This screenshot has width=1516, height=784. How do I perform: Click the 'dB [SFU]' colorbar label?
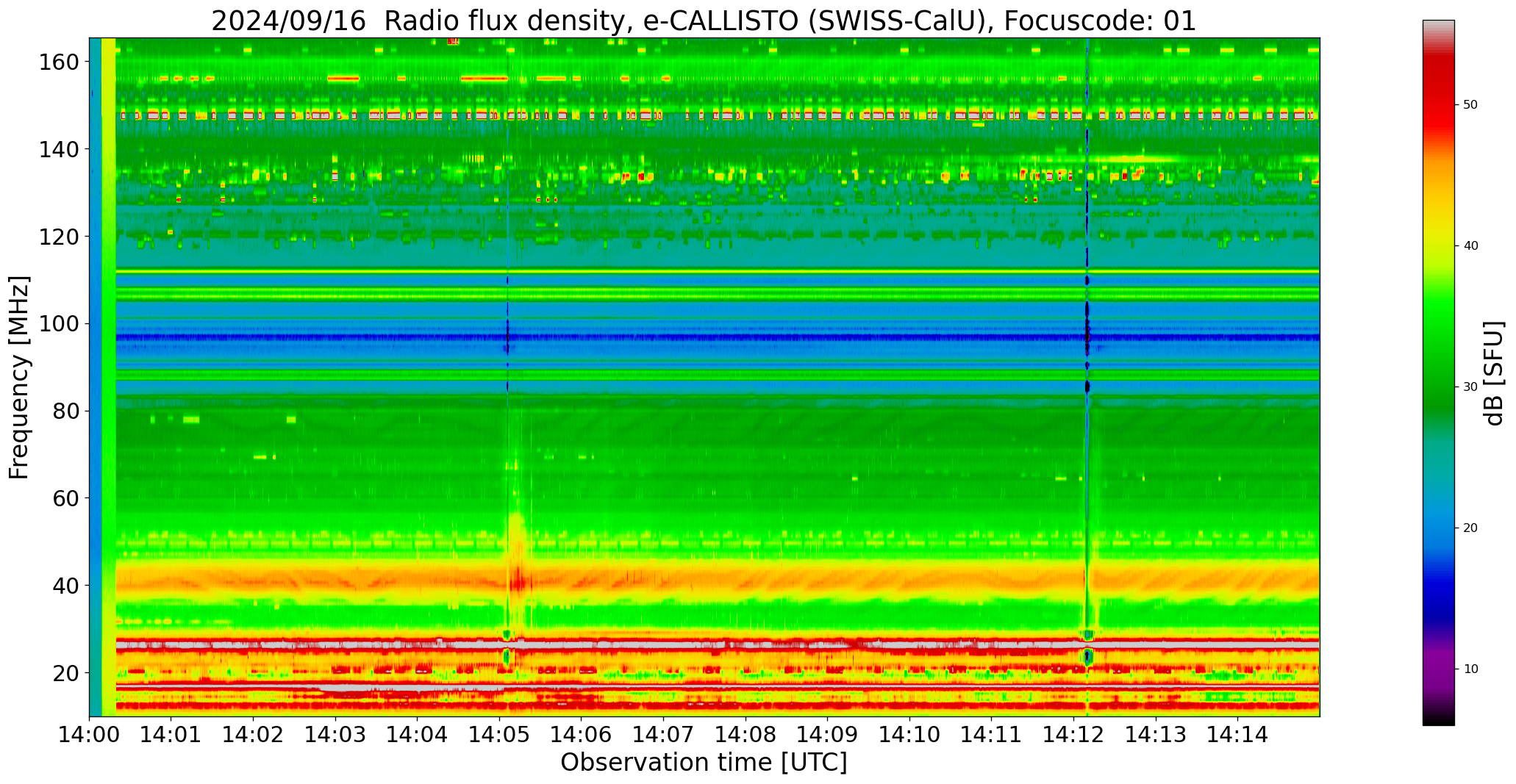point(1495,373)
